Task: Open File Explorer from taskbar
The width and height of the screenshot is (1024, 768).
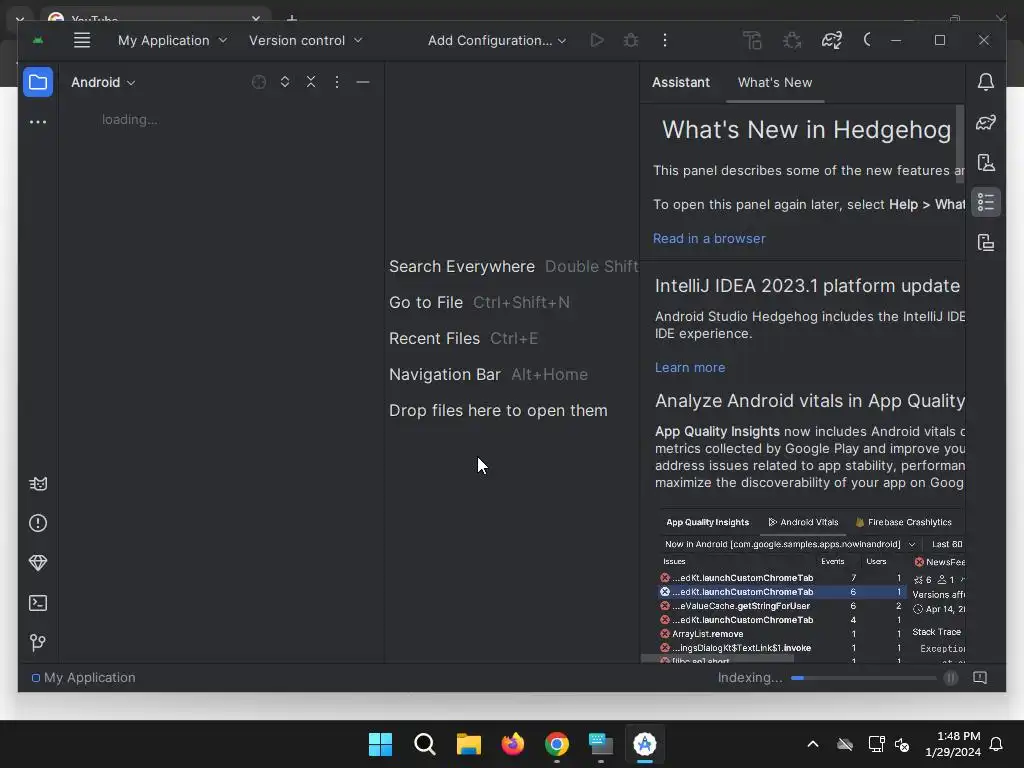Action: coord(468,744)
